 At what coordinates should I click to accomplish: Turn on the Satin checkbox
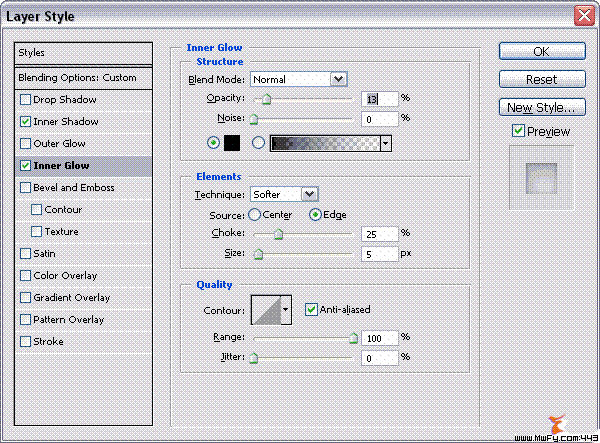[25, 254]
